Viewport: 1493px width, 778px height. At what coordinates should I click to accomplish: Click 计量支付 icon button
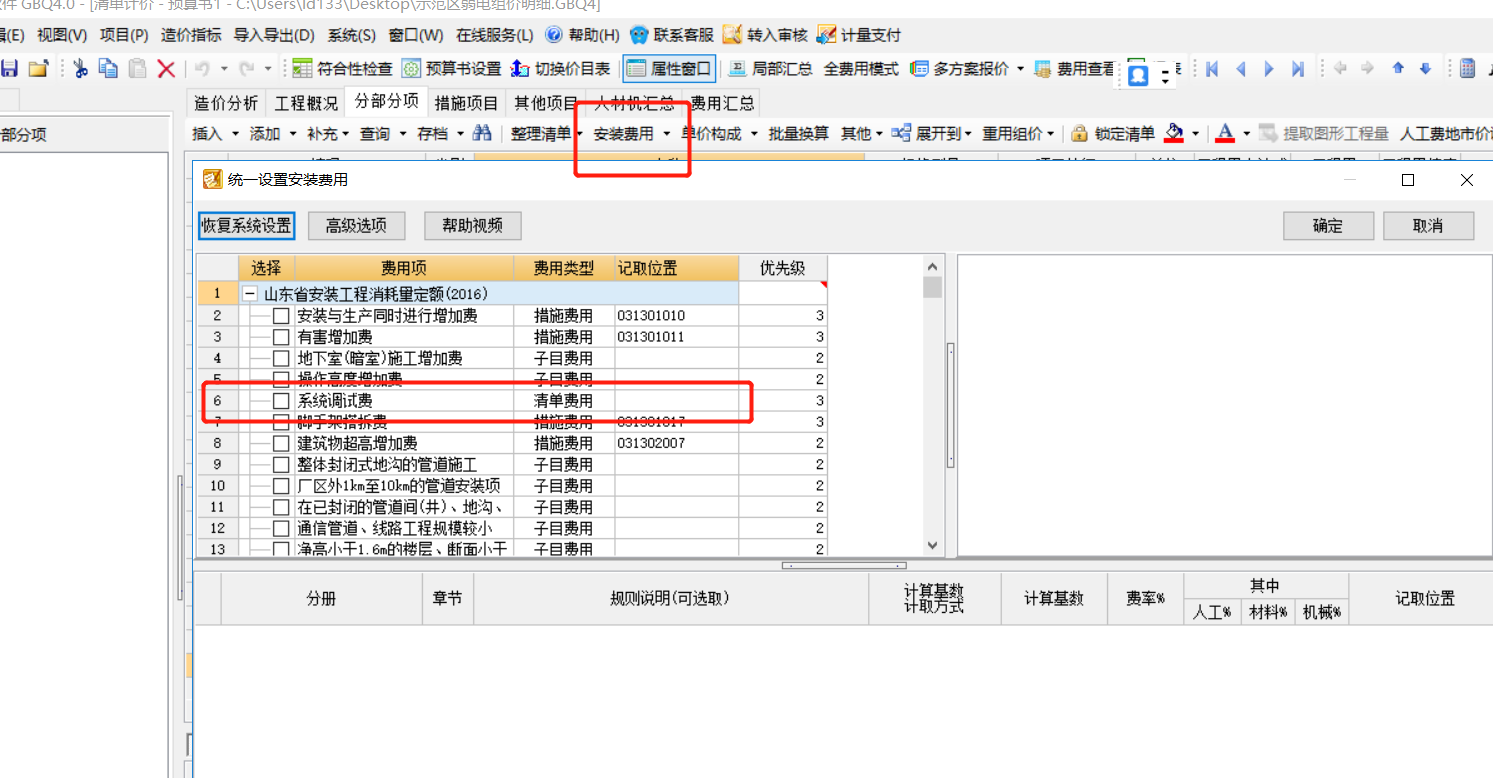pos(859,35)
